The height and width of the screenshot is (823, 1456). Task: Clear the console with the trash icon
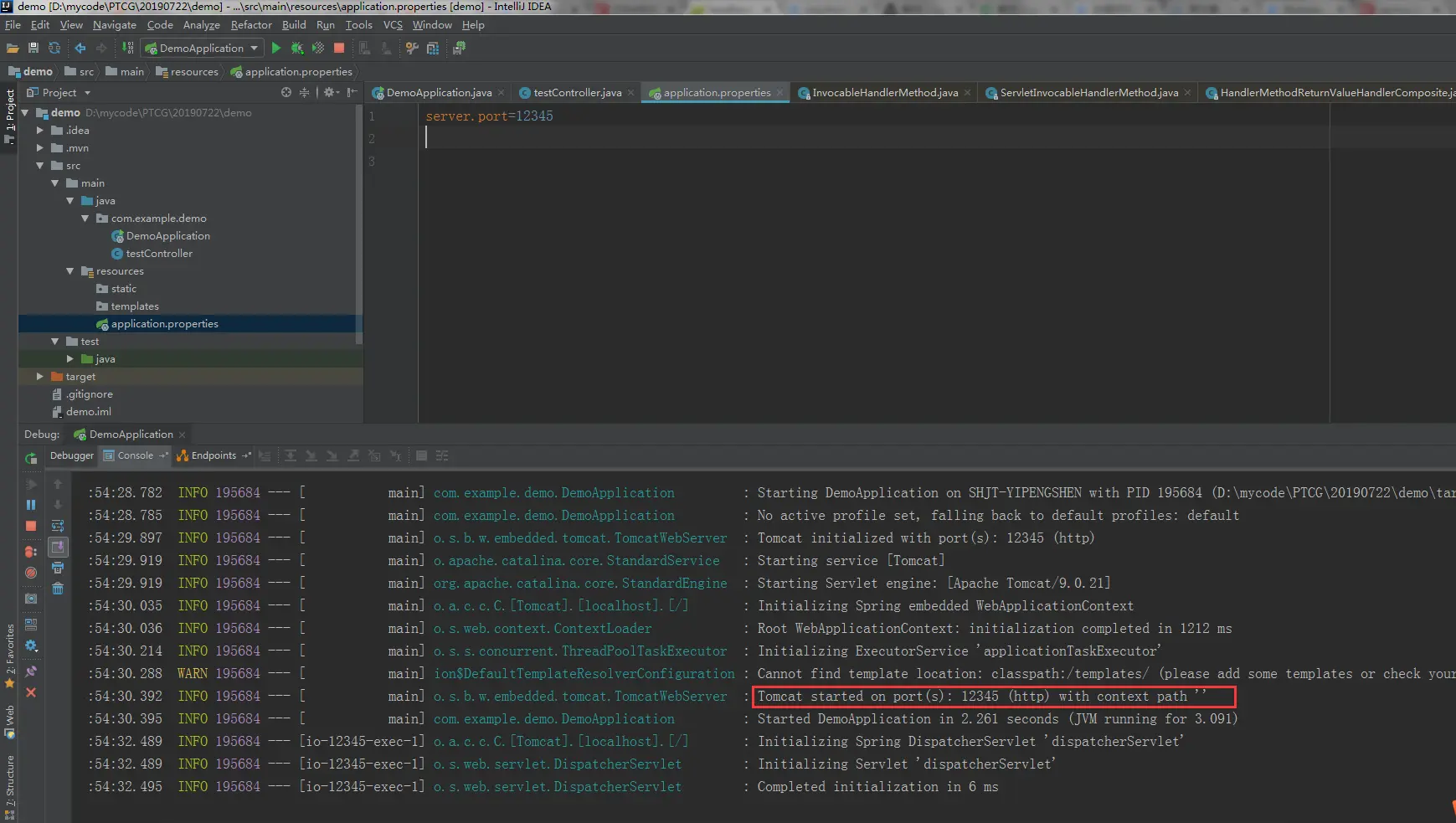(58, 589)
